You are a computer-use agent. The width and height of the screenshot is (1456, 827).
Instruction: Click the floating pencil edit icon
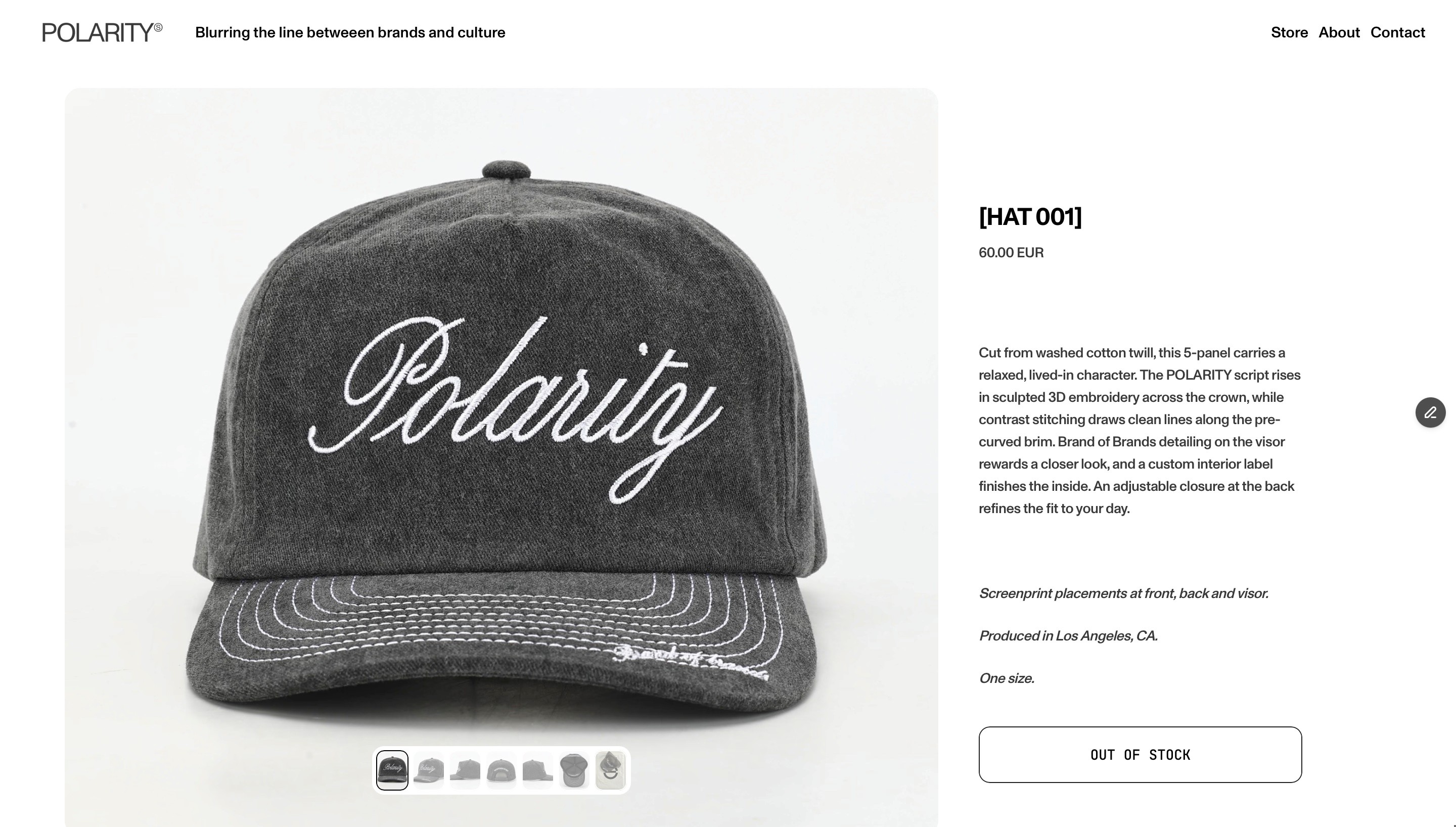pyautogui.click(x=1430, y=412)
